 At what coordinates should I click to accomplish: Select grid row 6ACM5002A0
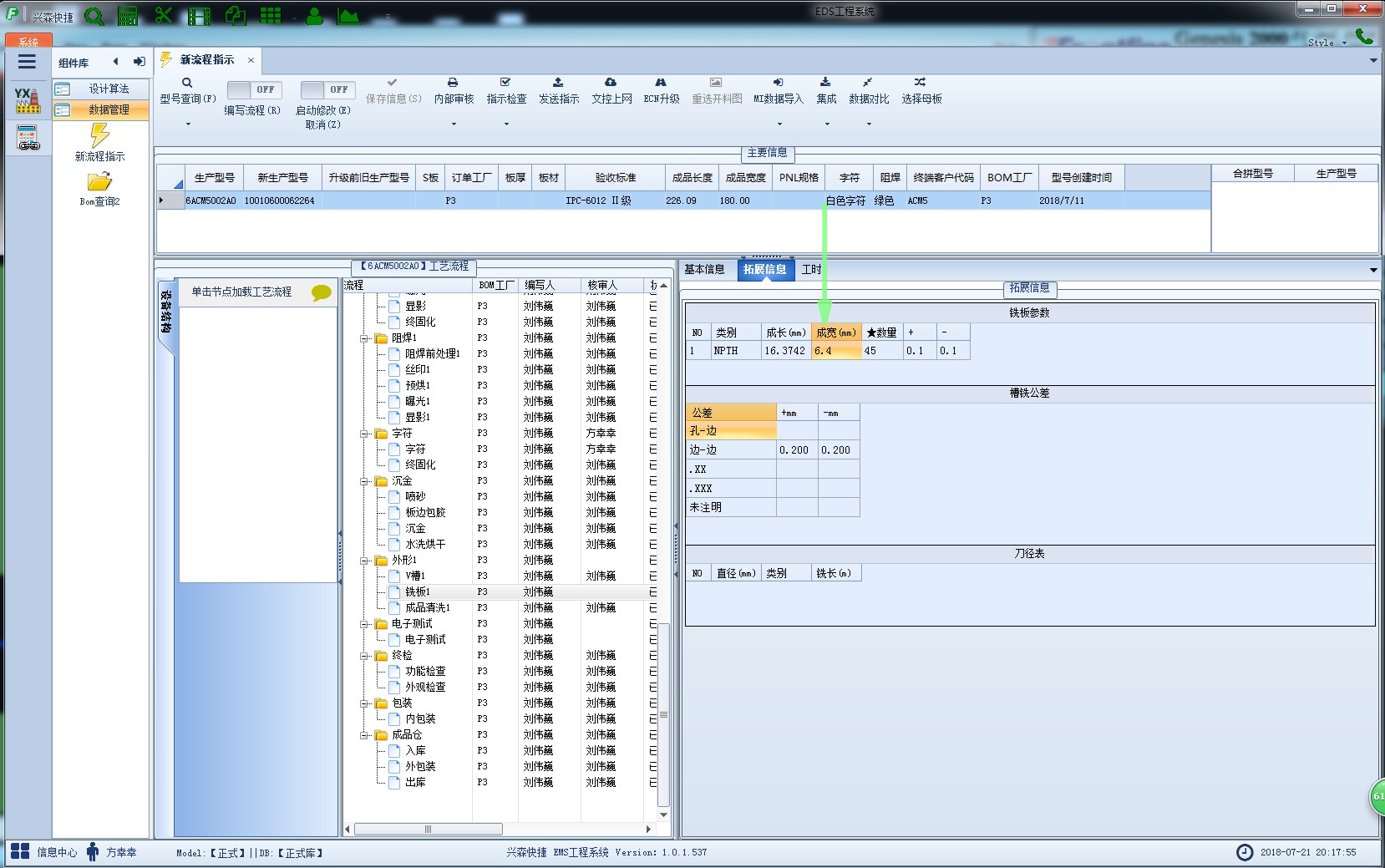point(683,201)
